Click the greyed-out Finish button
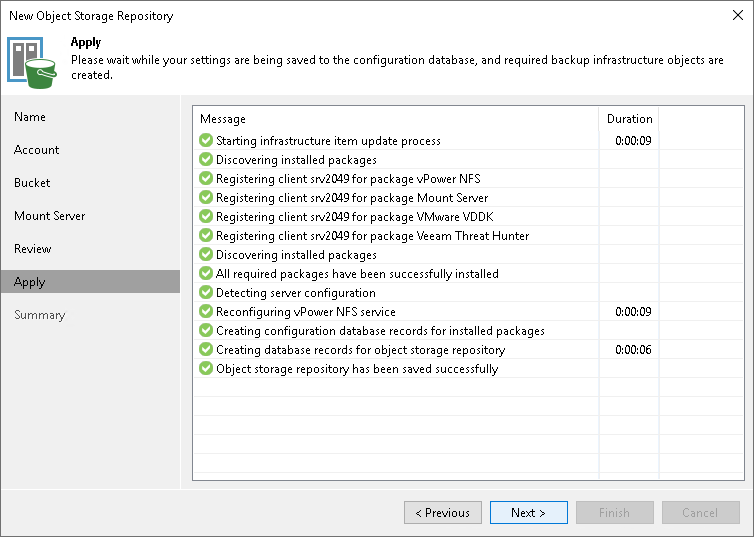This screenshot has height=537, width=754. tap(615, 512)
